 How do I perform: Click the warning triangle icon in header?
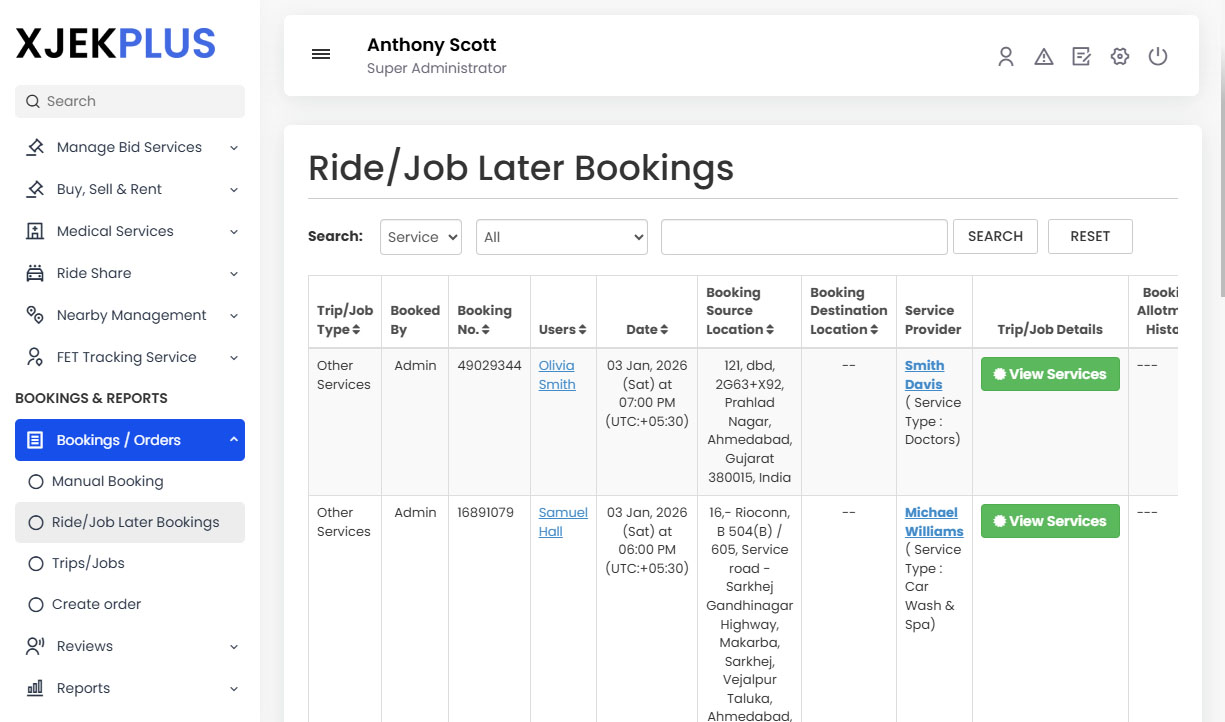(x=1044, y=57)
